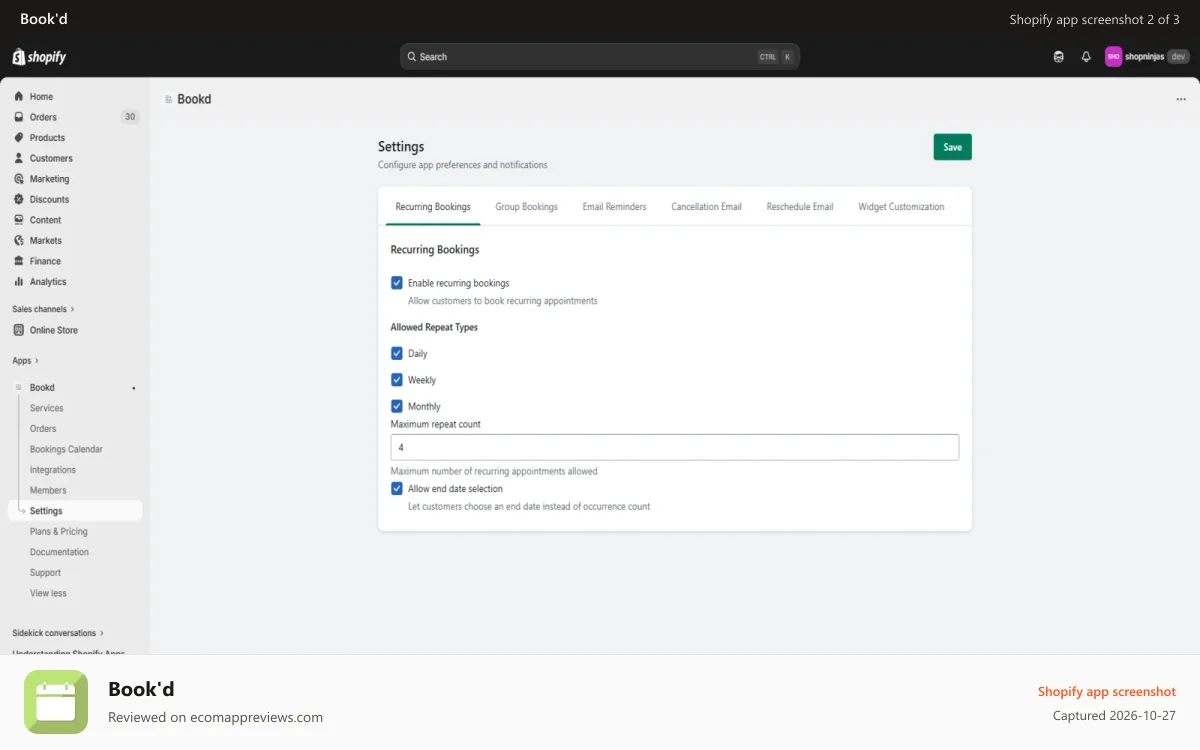Click the pin dot next to Bookd

click(134, 388)
